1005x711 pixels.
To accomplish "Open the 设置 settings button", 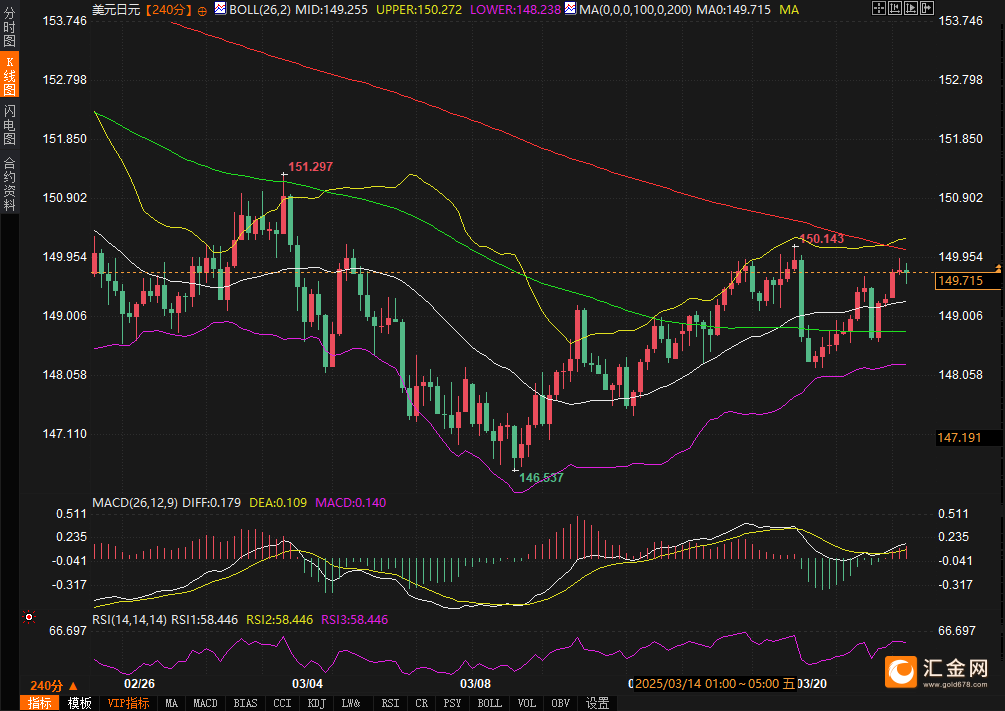I will (x=598, y=703).
